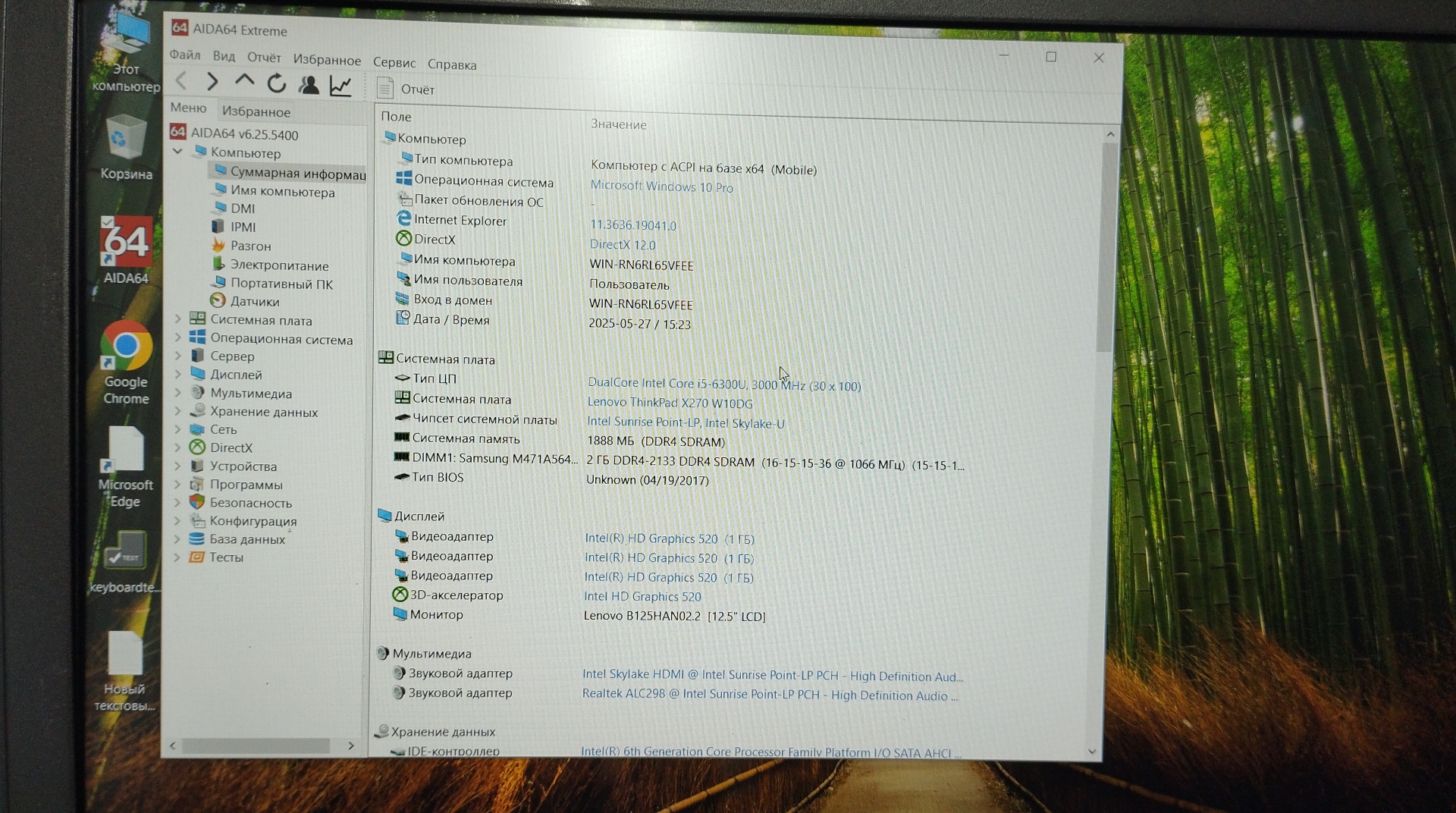1456x813 pixels.
Task: Click the Отчёт report toolbar button
Action: click(x=406, y=89)
